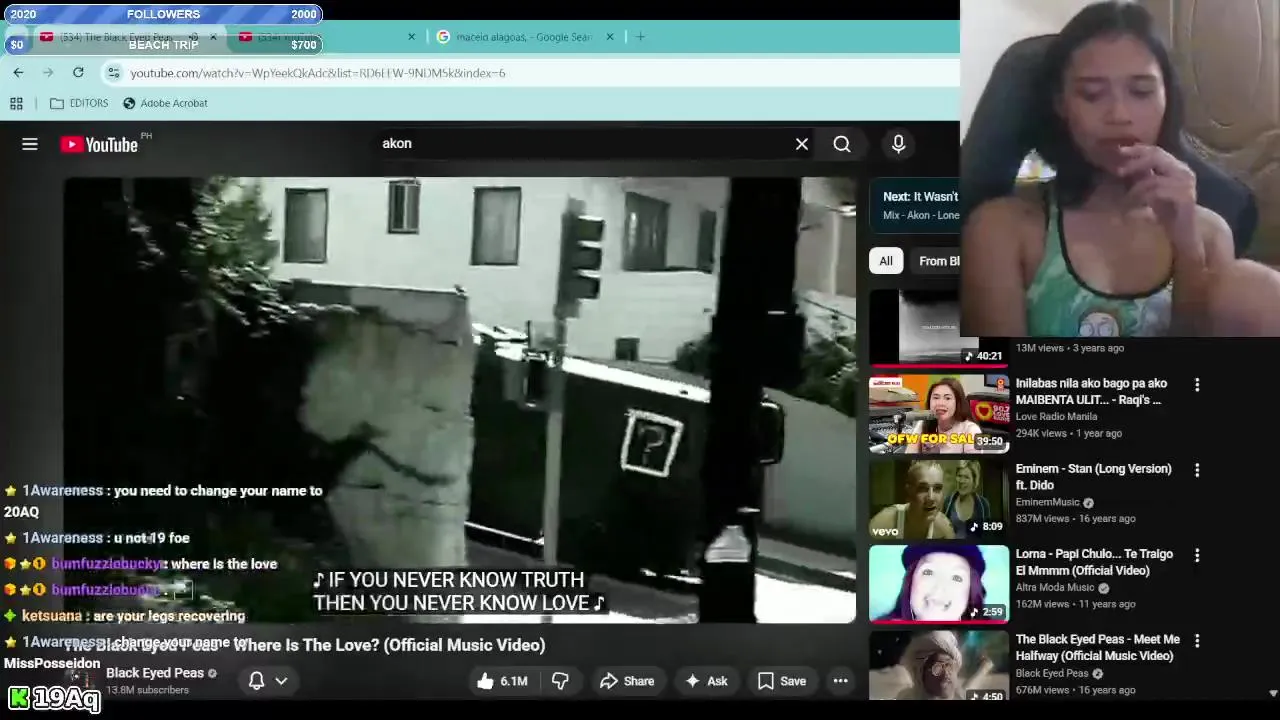Open the Ask AI button

coord(705,681)
